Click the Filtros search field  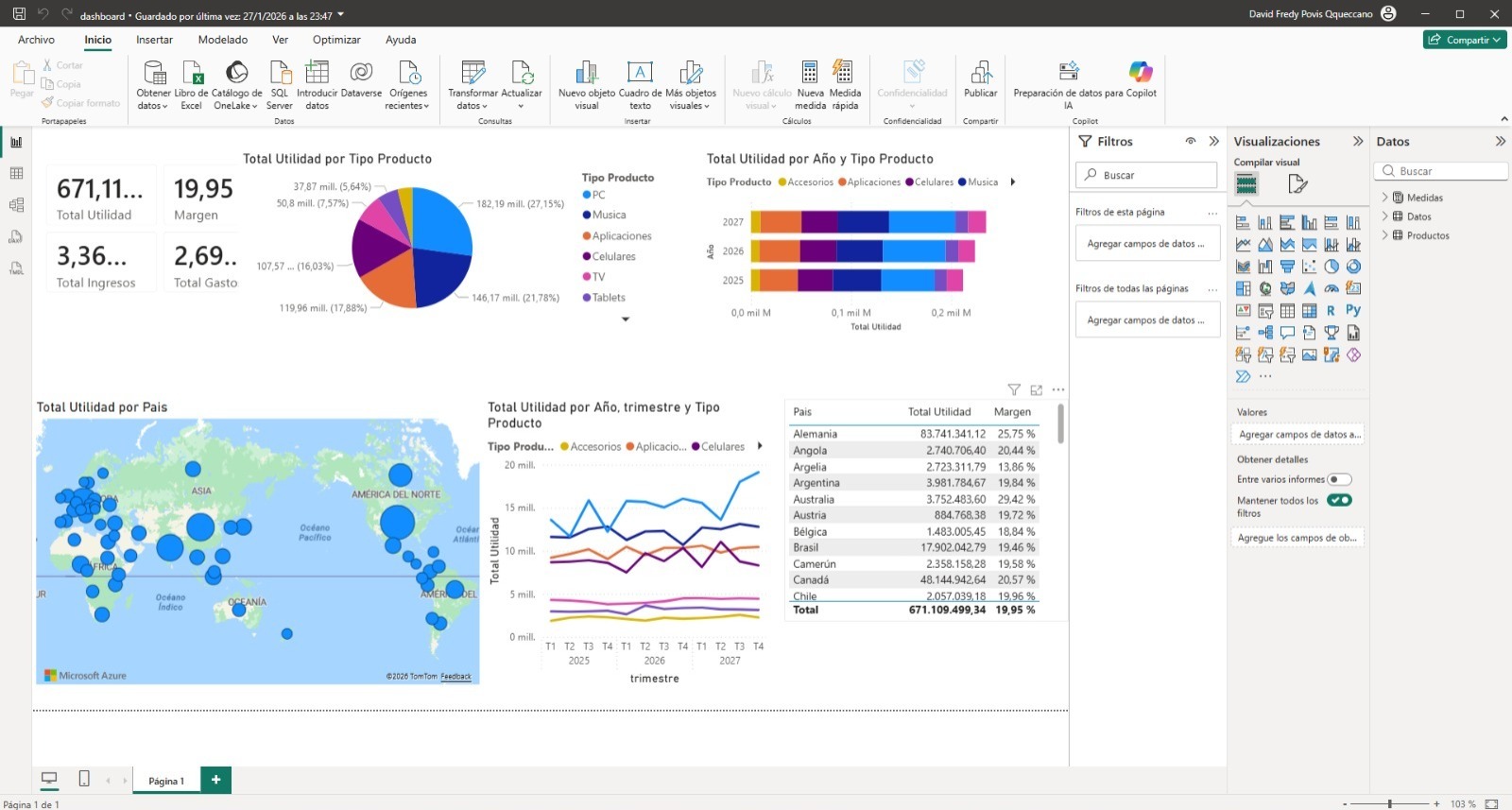(x=1146, y=175)
